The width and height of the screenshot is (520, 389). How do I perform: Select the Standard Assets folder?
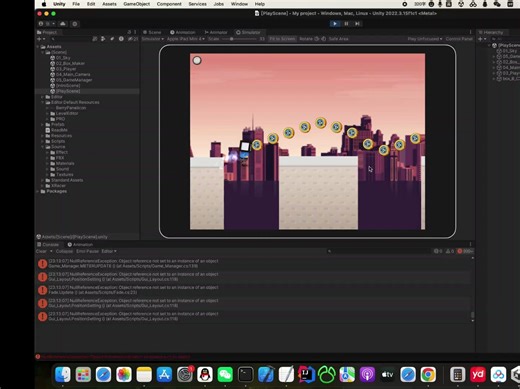64,180
